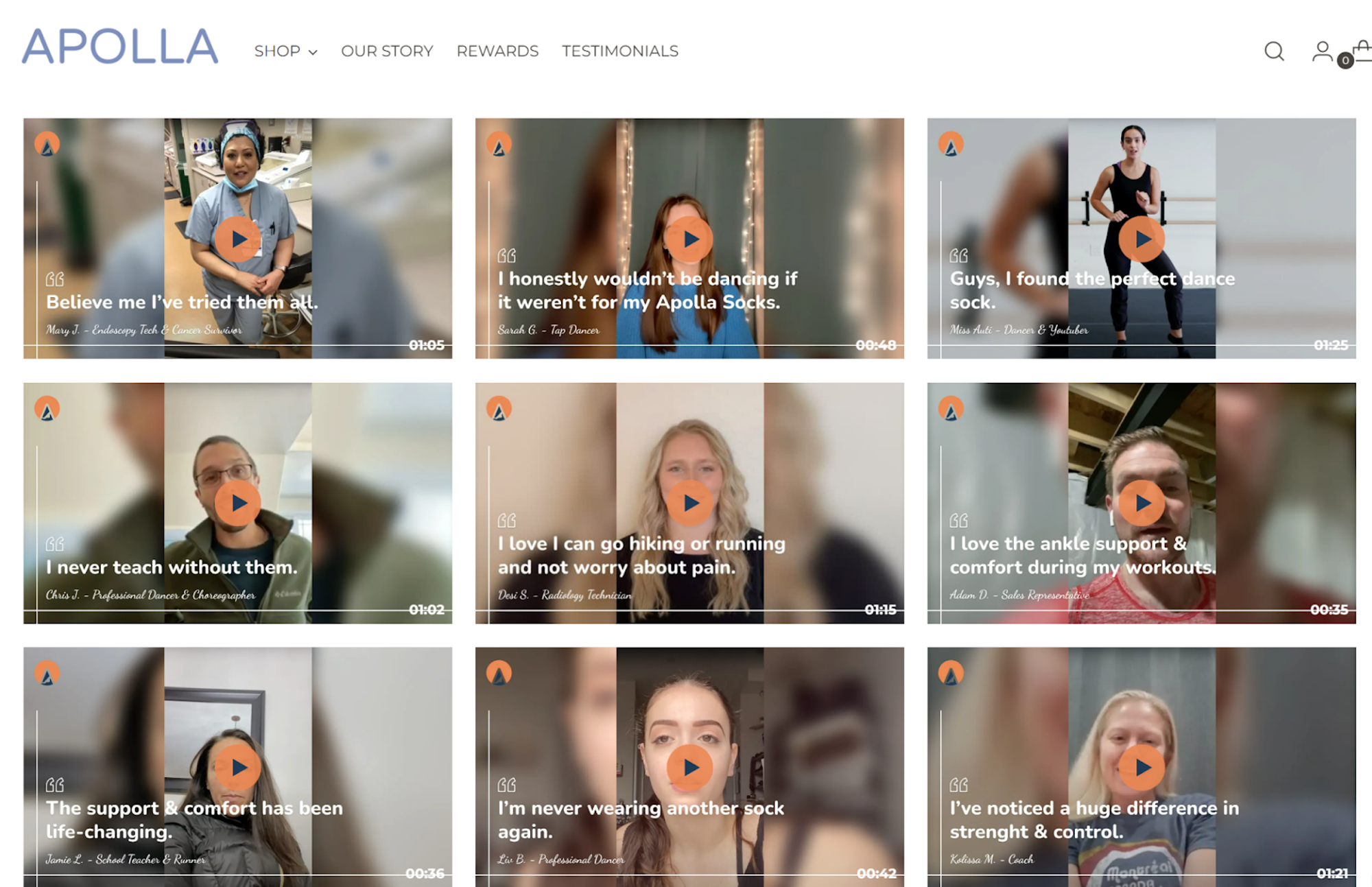Open the shopping cart bag icon

(1362, 51)
